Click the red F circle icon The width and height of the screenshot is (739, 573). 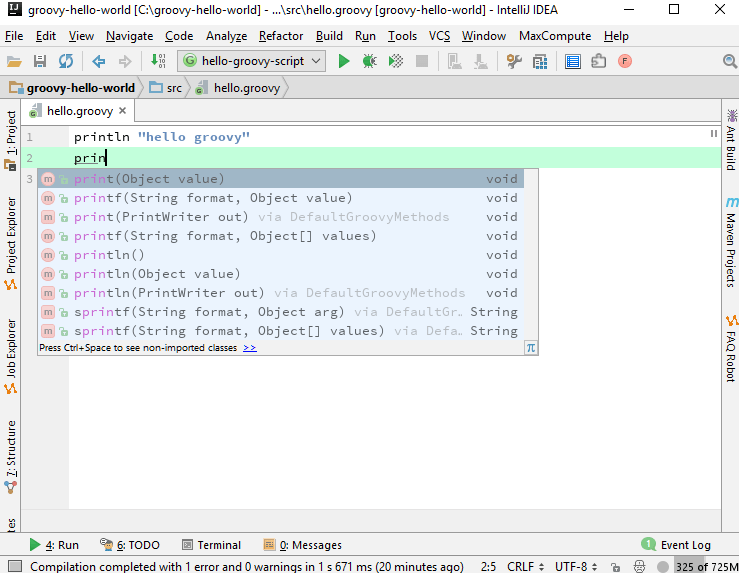pyautogui.click(x=625, y=61)
